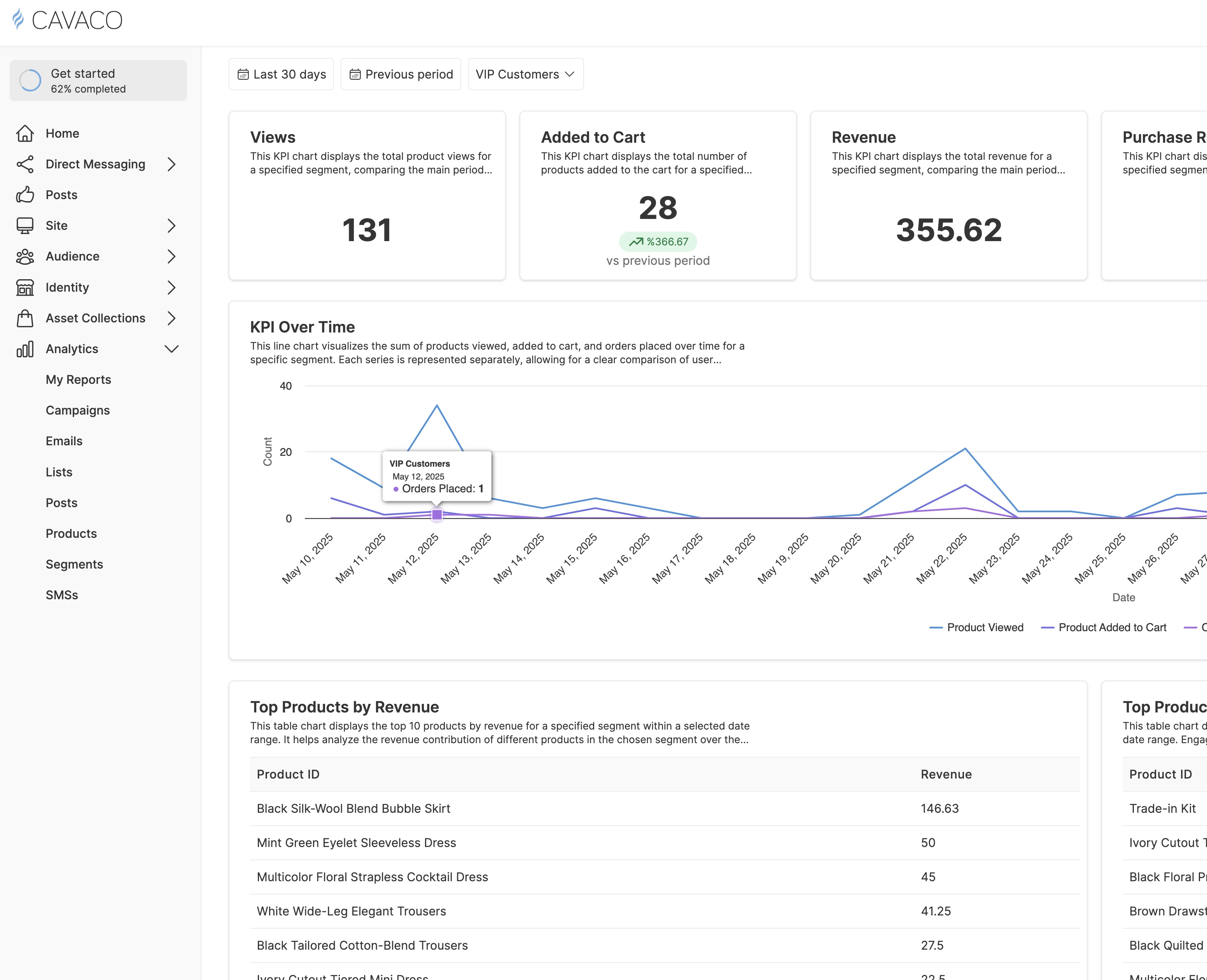Click the Get started progress ring
The height and width of the screenshot is (980, 1207).
[30, 81]
